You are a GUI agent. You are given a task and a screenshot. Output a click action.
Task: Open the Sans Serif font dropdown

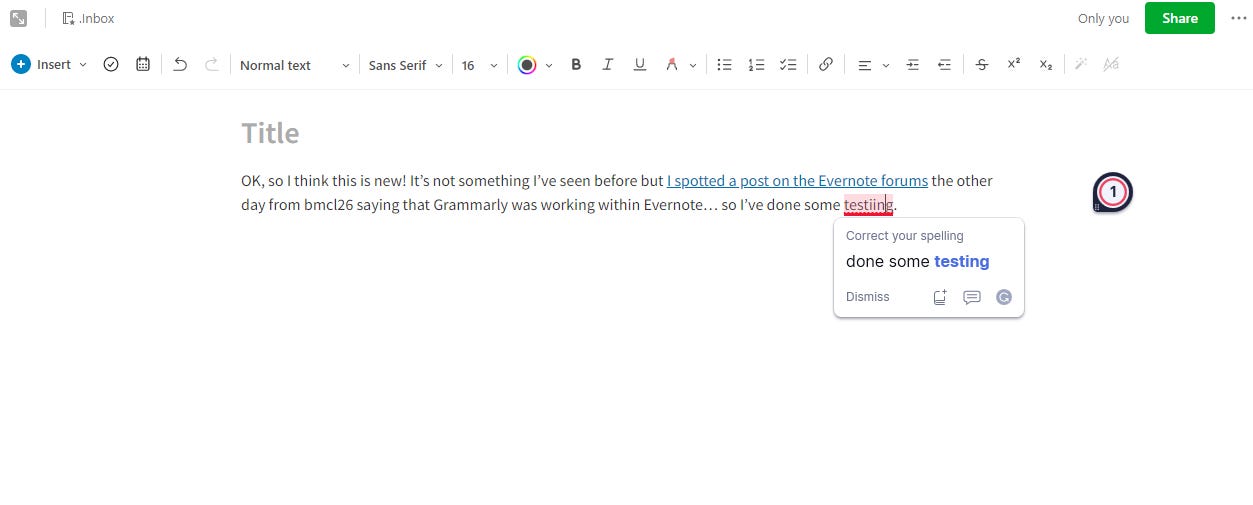point(406,65)
